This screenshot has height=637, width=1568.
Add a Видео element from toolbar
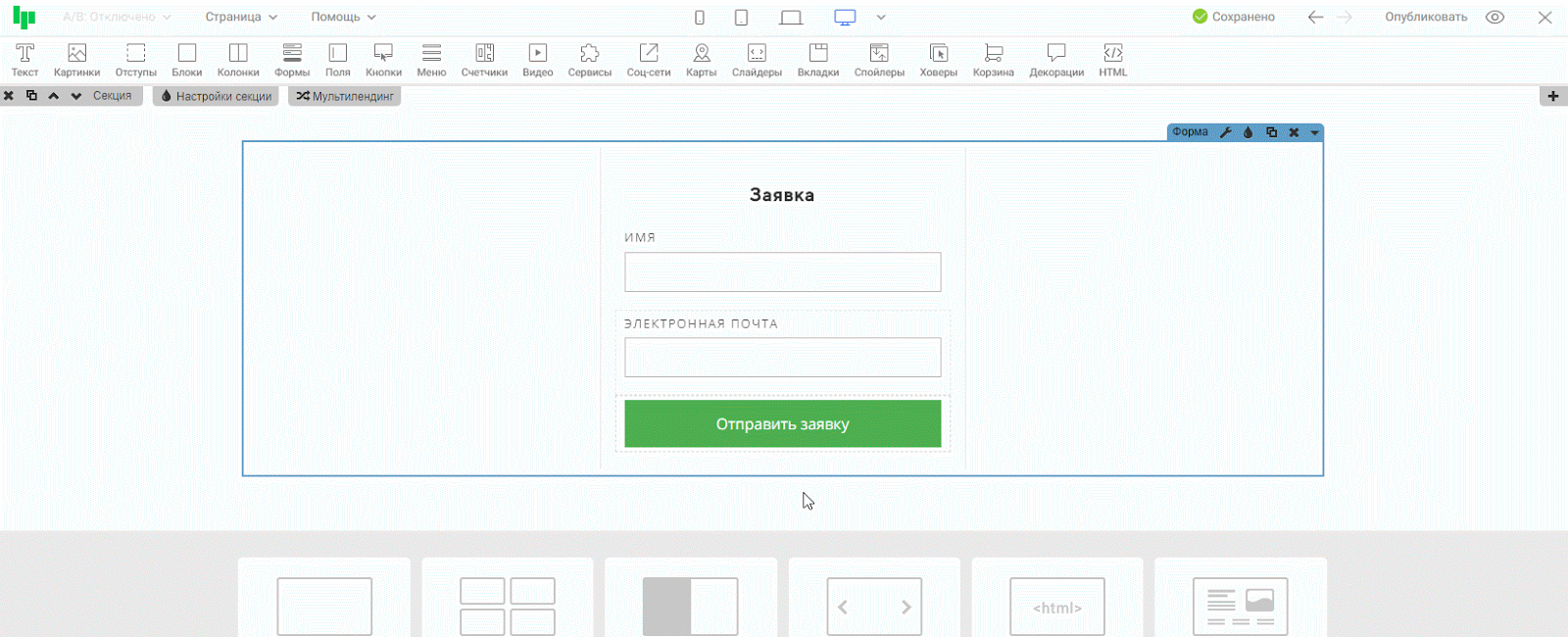pyautogui.click(x=537, y=59)
